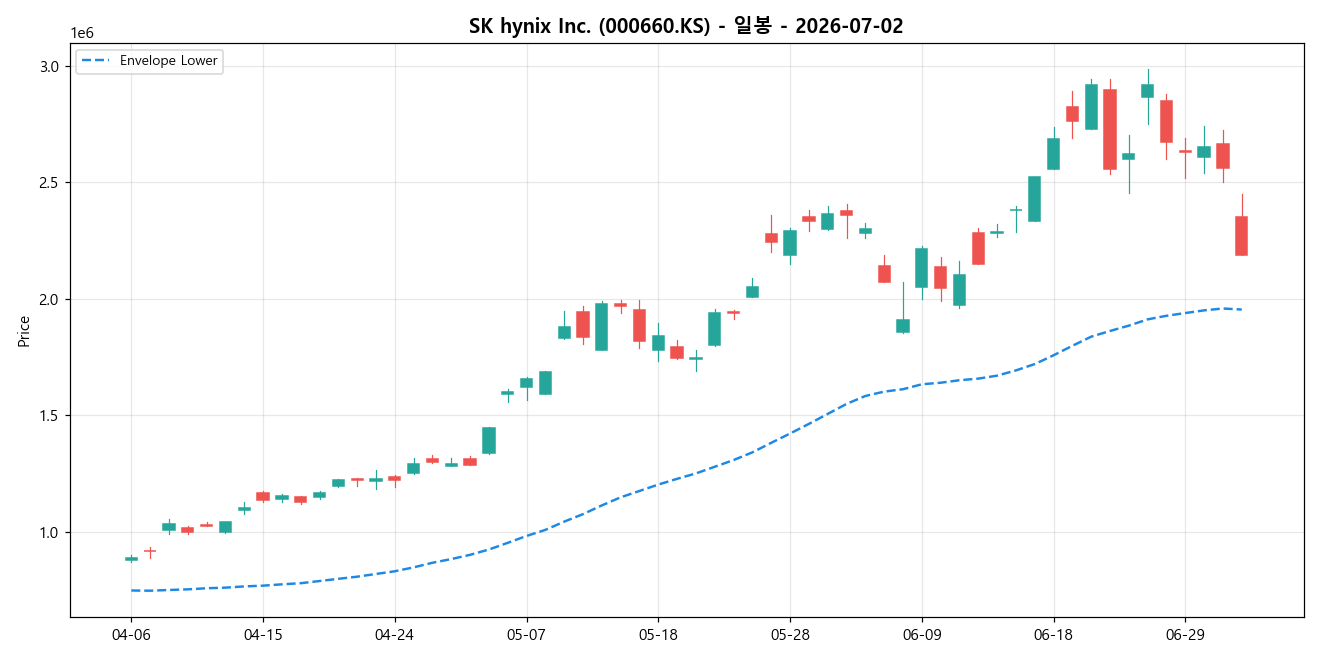
Task: Click the green candle at 06-18
Action: tap(1053, 154)
